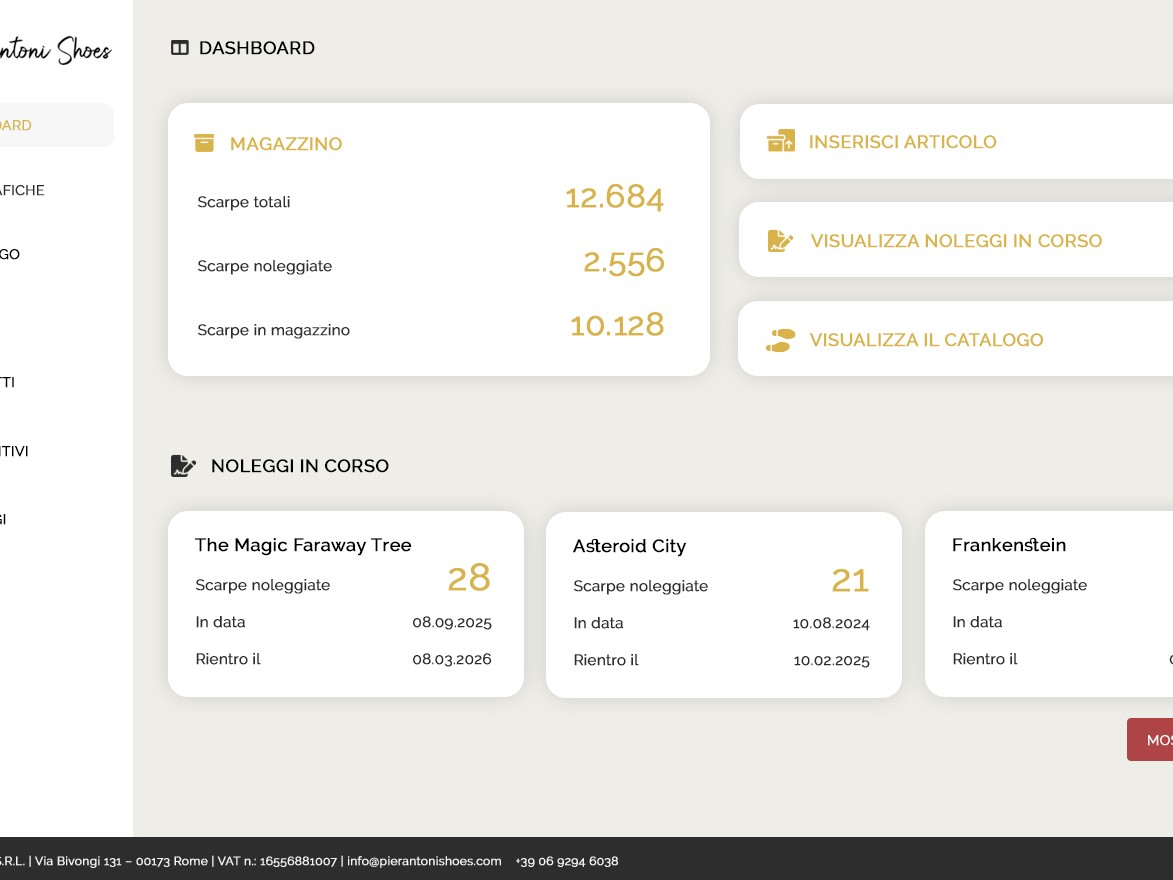Viewport: 1173px width, 880px height.
Task: Click the +39 06 9294 6038 phone number
Action: tap(567, 861)
